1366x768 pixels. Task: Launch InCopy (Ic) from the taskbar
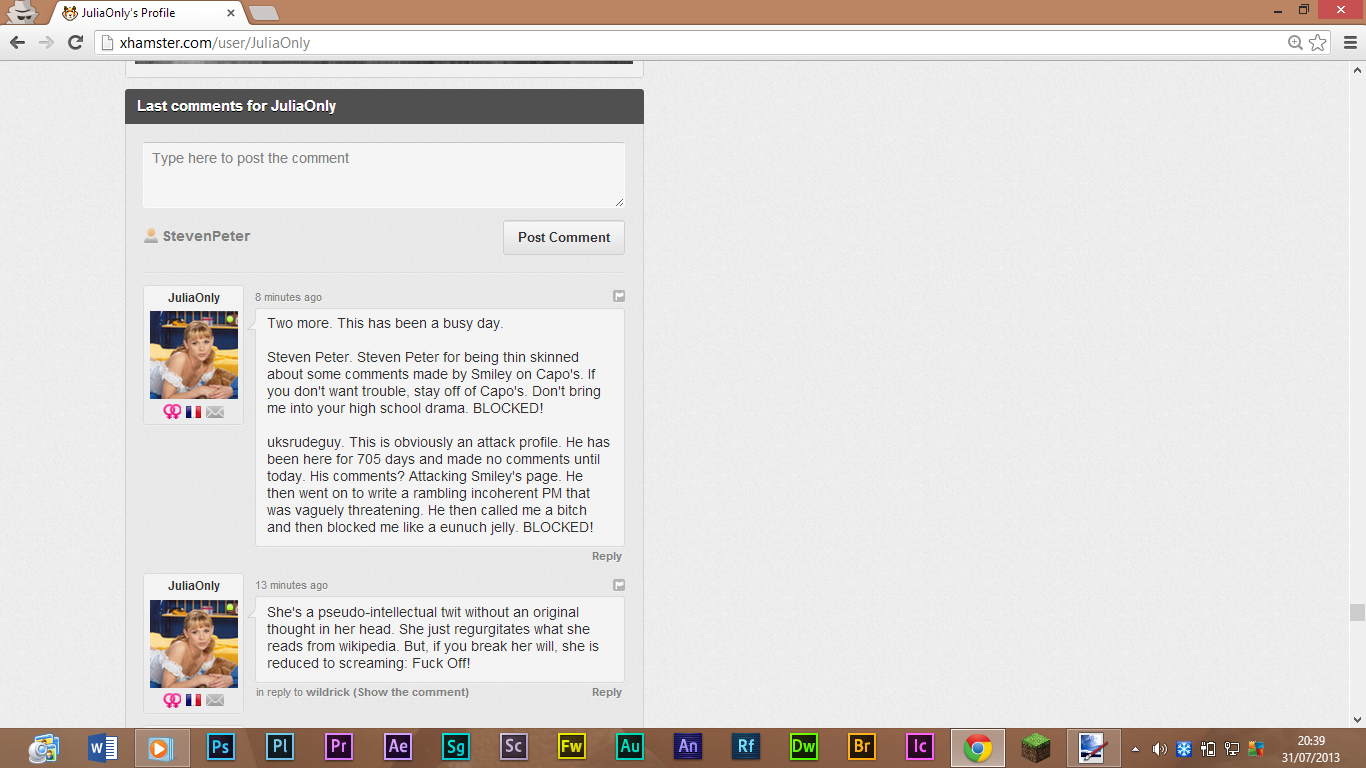920,747
